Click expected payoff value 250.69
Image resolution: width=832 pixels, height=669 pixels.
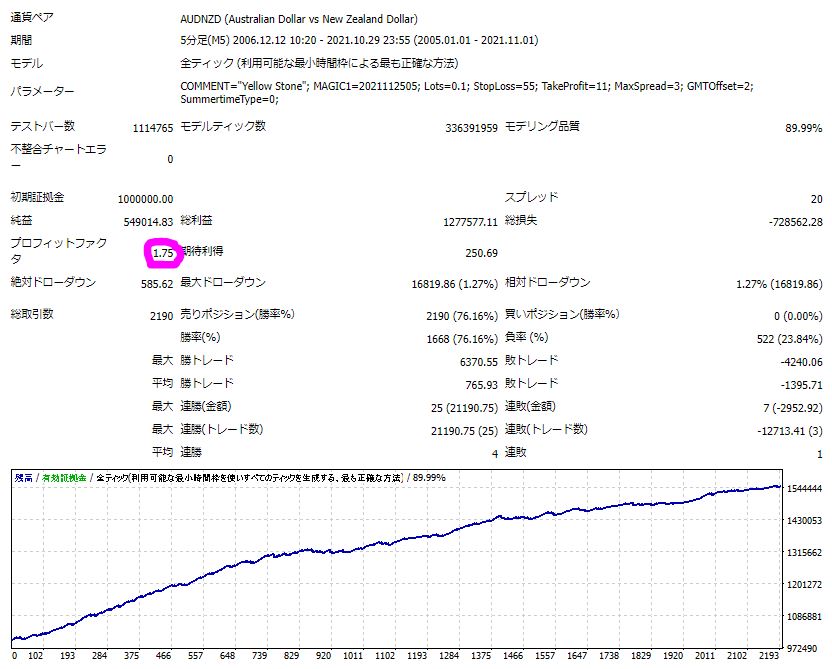[482, 254]
